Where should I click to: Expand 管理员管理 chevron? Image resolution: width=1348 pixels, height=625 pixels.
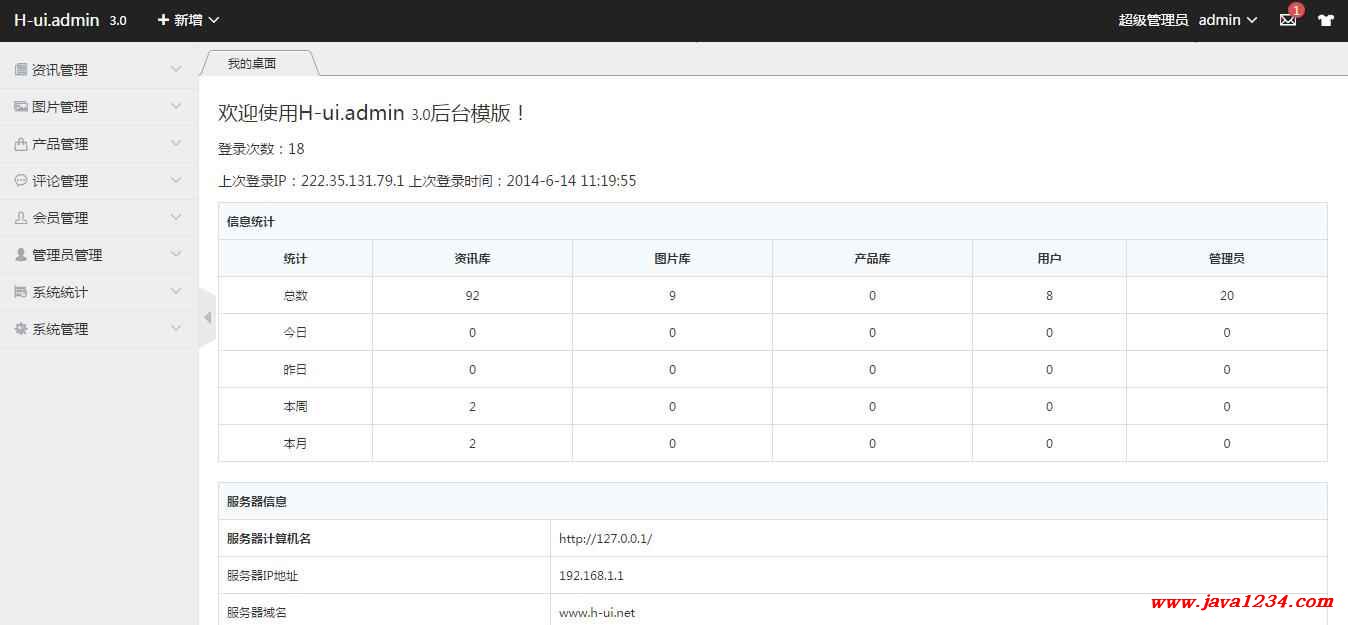[176, 254]
